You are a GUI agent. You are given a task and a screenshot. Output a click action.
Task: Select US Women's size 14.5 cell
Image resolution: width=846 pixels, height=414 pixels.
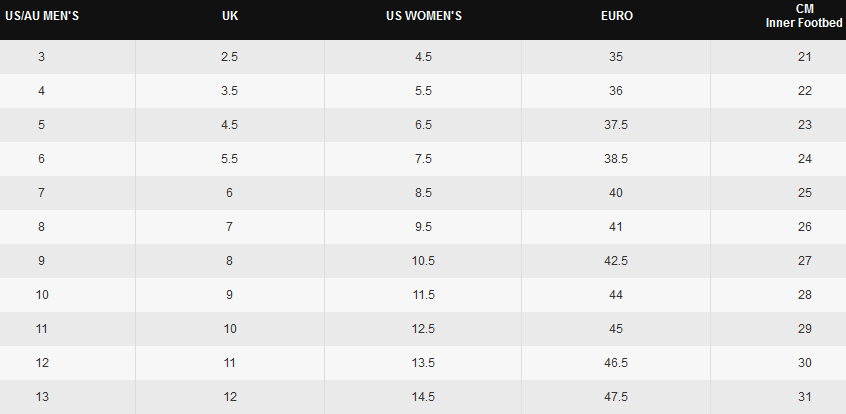423,397
